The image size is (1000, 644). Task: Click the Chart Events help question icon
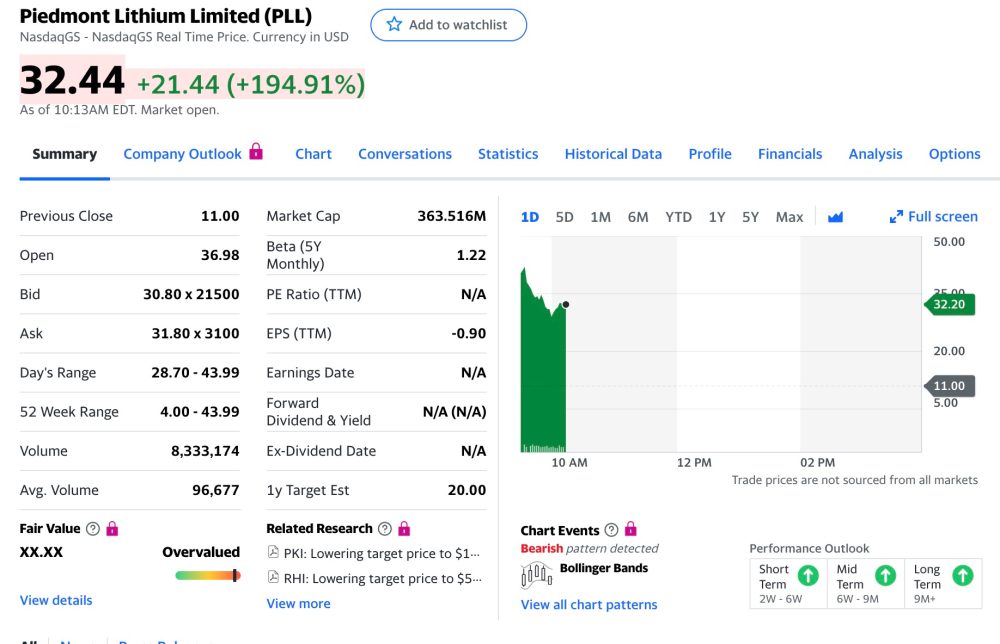611,531
